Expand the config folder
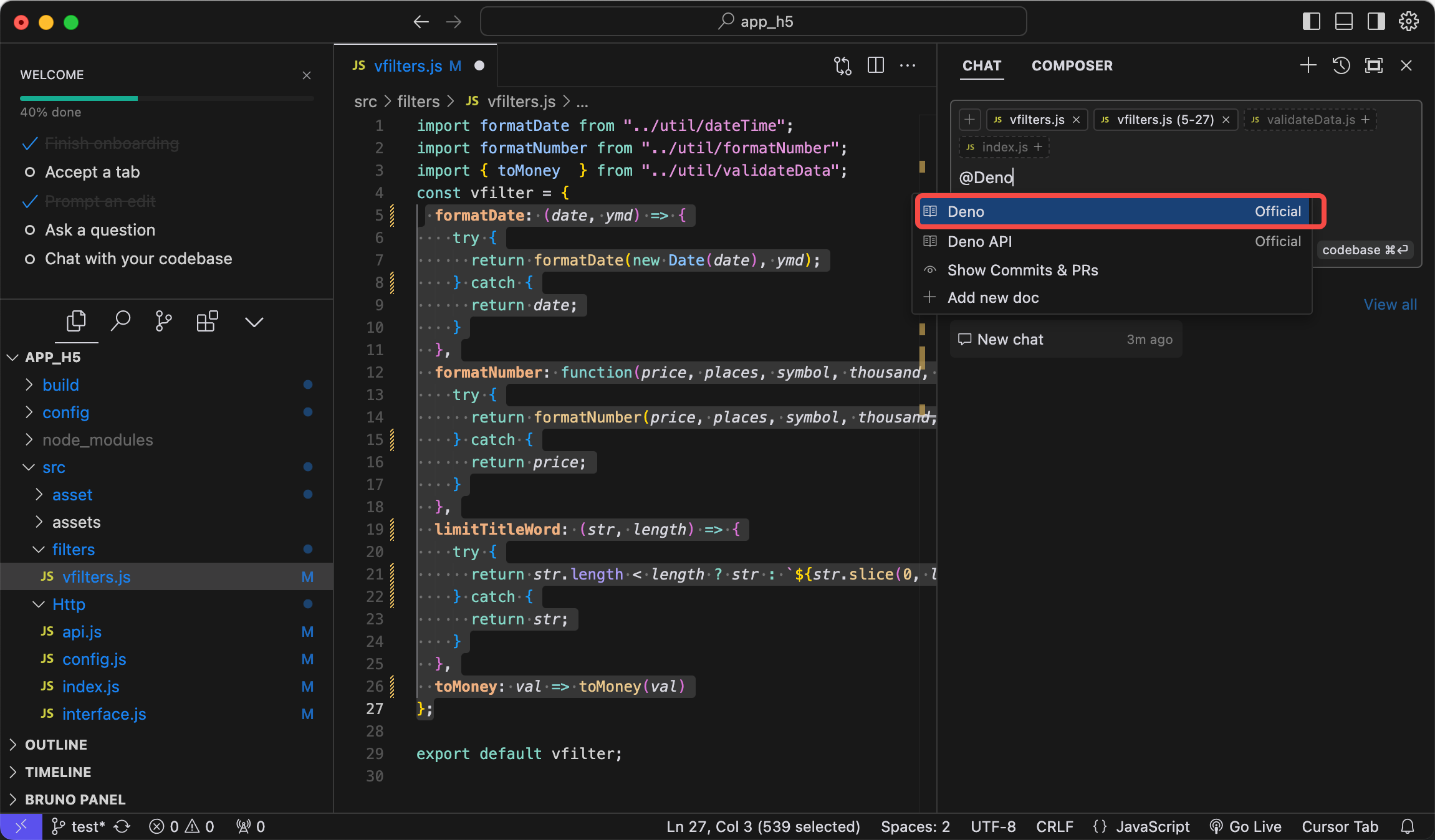The width and height of the screenshot is (1435, 840). [166, 413]
